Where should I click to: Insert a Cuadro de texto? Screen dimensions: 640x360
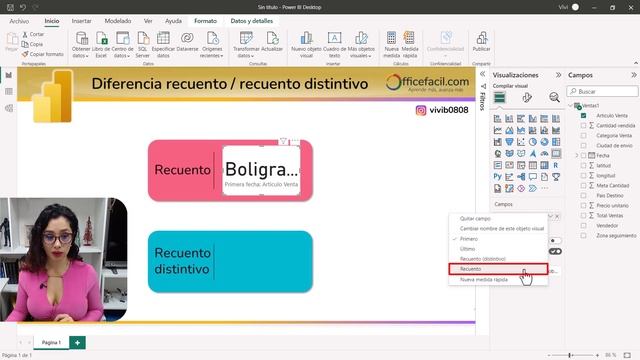click(334, 45)
